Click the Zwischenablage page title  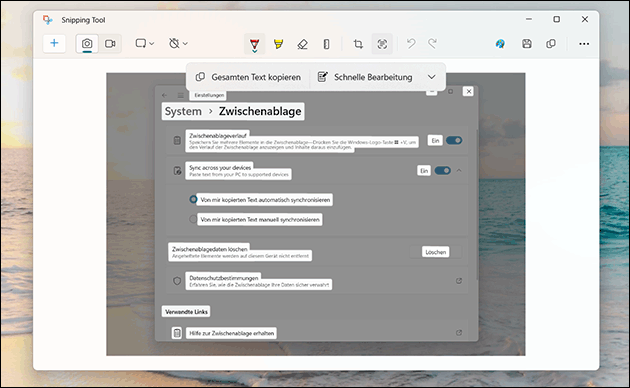click(260, 111)
